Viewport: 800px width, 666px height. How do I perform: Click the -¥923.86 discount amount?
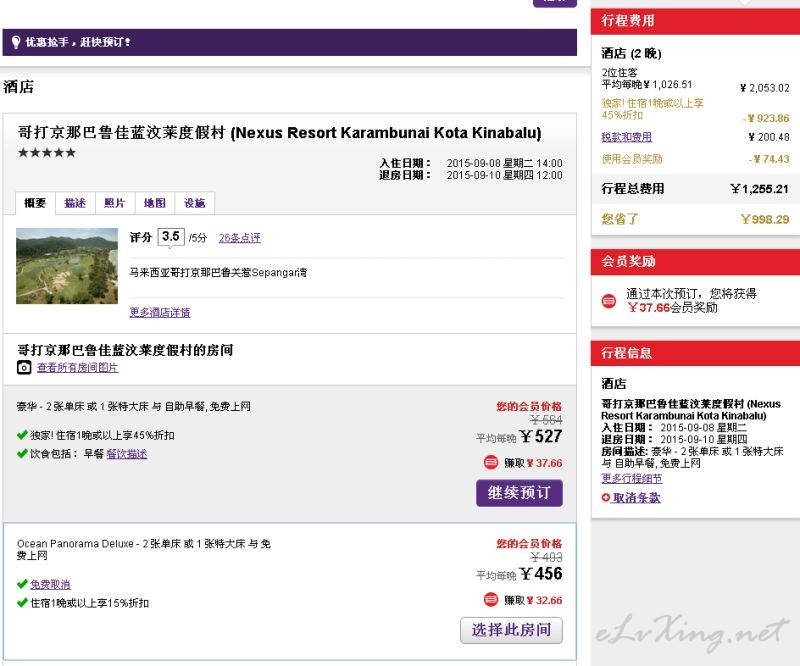[x=766, y=118]
